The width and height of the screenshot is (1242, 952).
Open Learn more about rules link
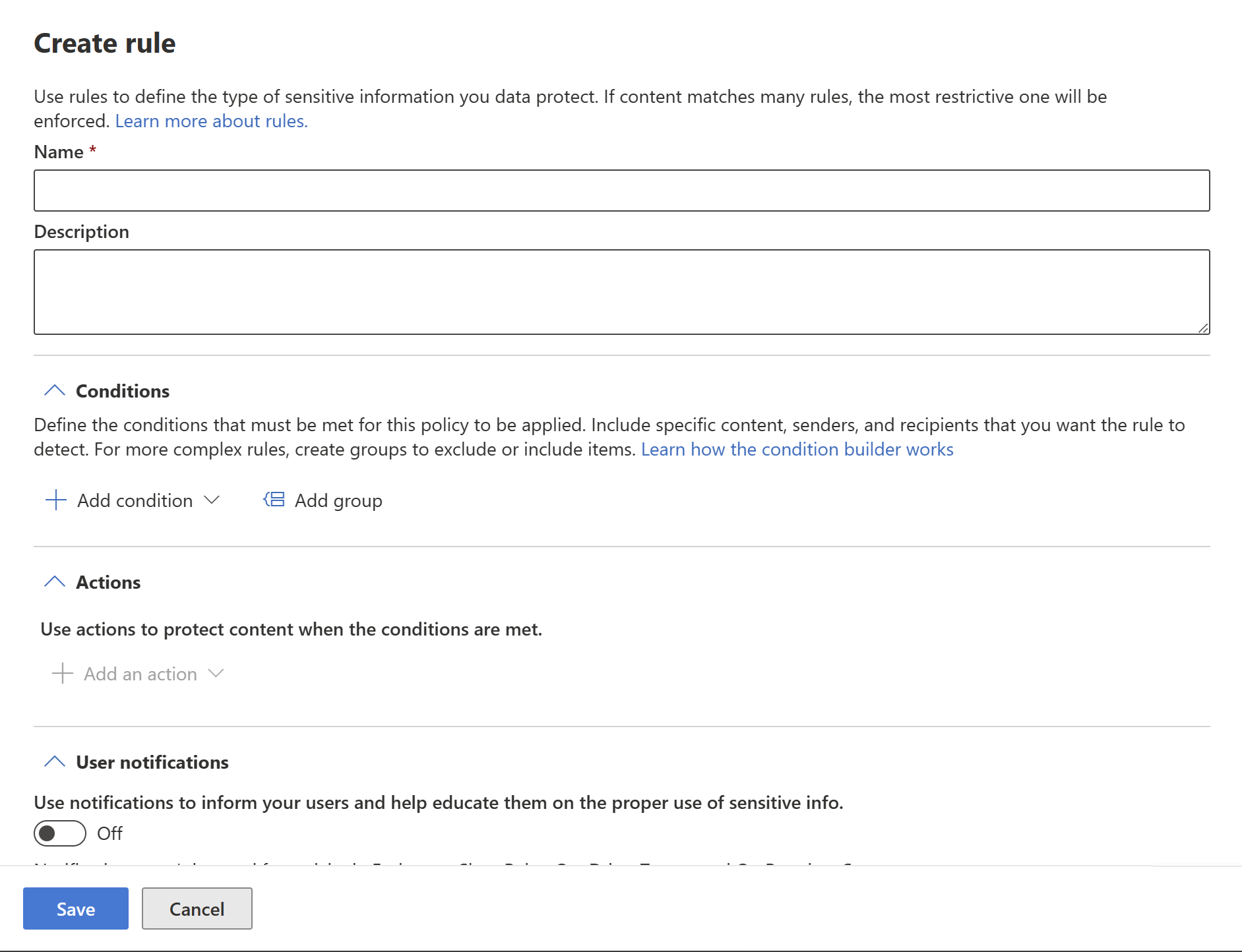click(210, 121)
